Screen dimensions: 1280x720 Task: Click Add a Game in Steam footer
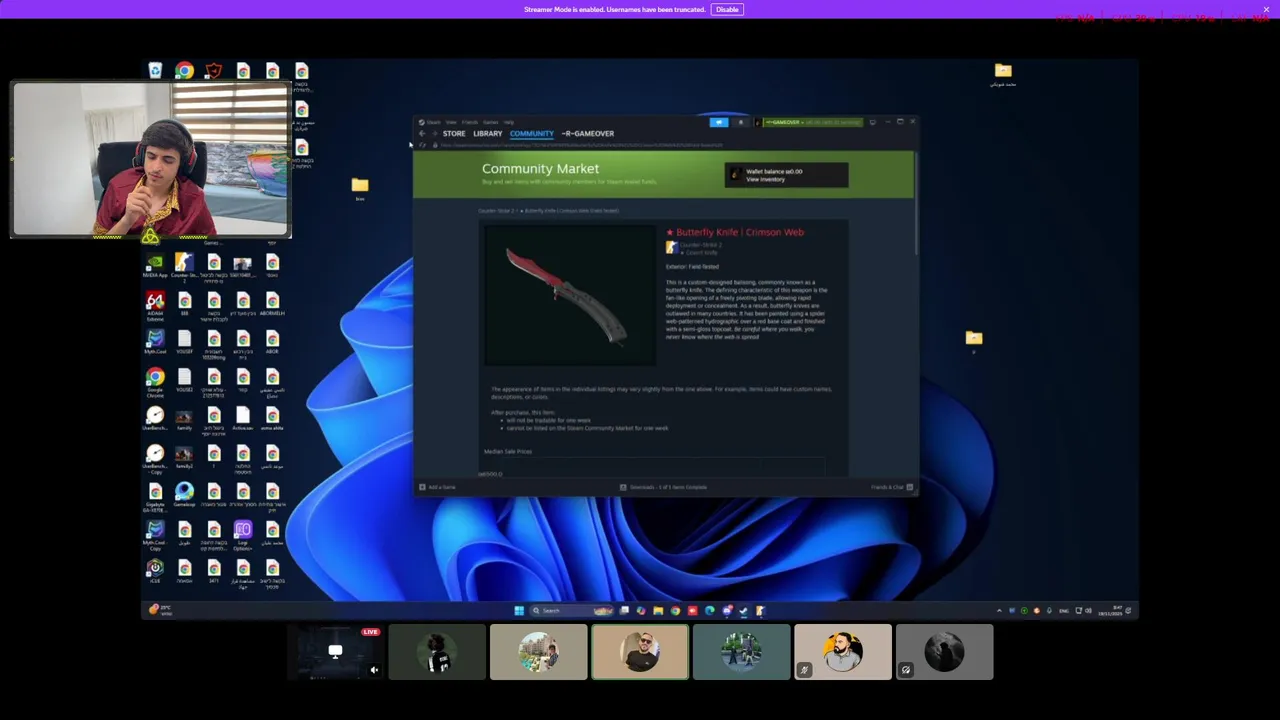(437, 487)
